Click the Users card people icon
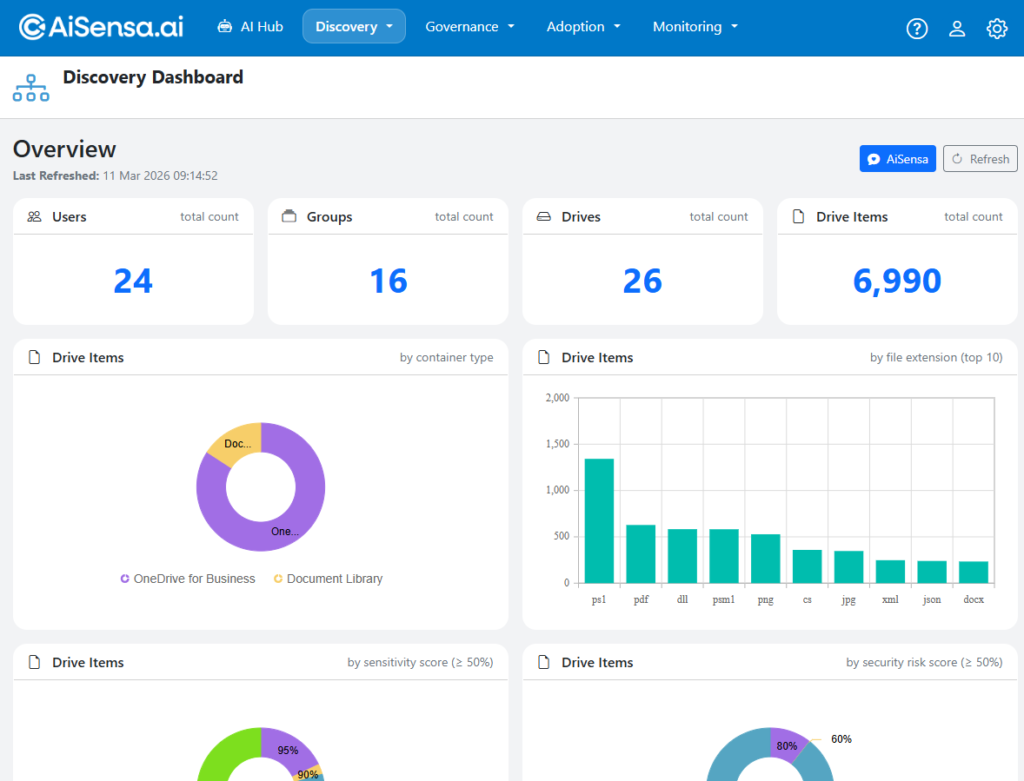 point(34,217)
